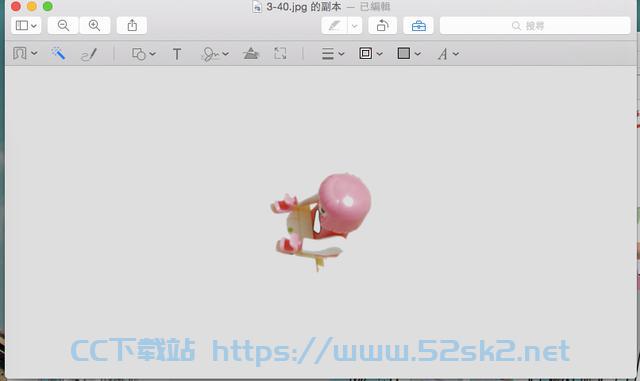
Task: Close the Preview window with red button
Action: pos(16,6)
